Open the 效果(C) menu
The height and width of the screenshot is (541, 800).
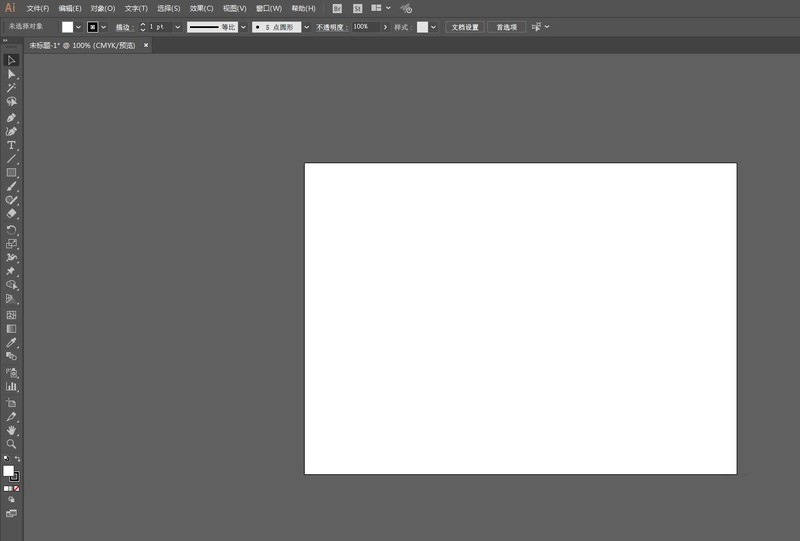(x=201, y=8)
